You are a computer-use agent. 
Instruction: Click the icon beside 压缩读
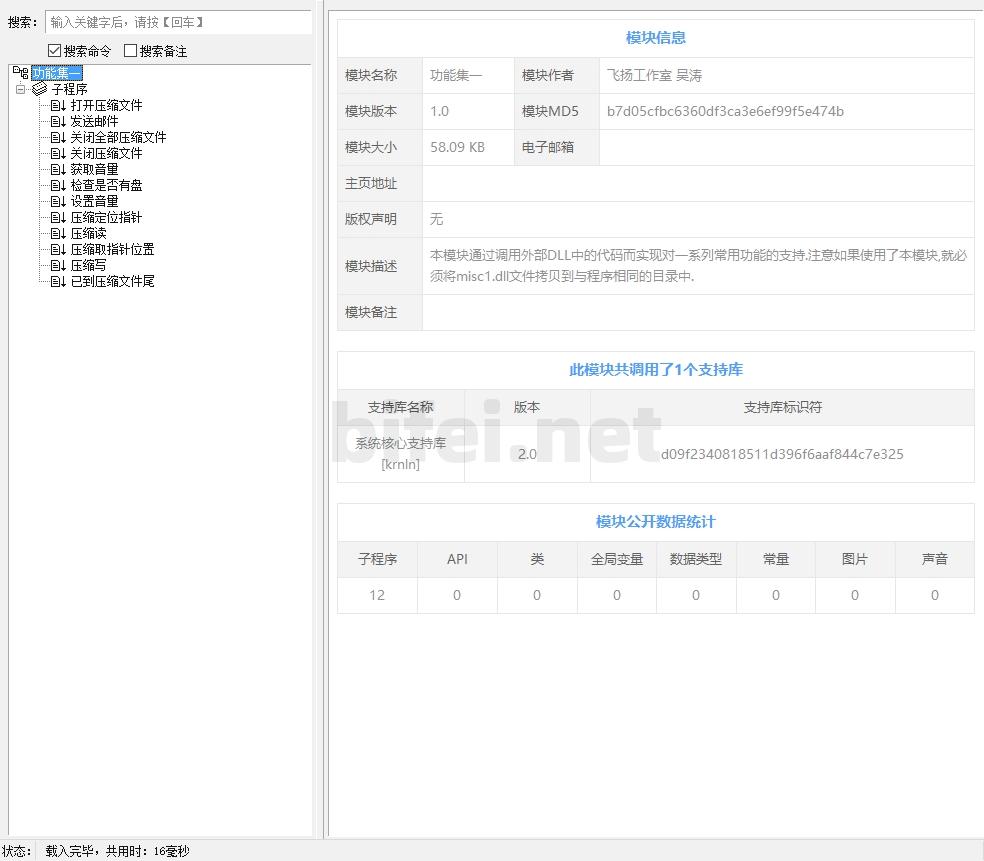click(58, 233)
